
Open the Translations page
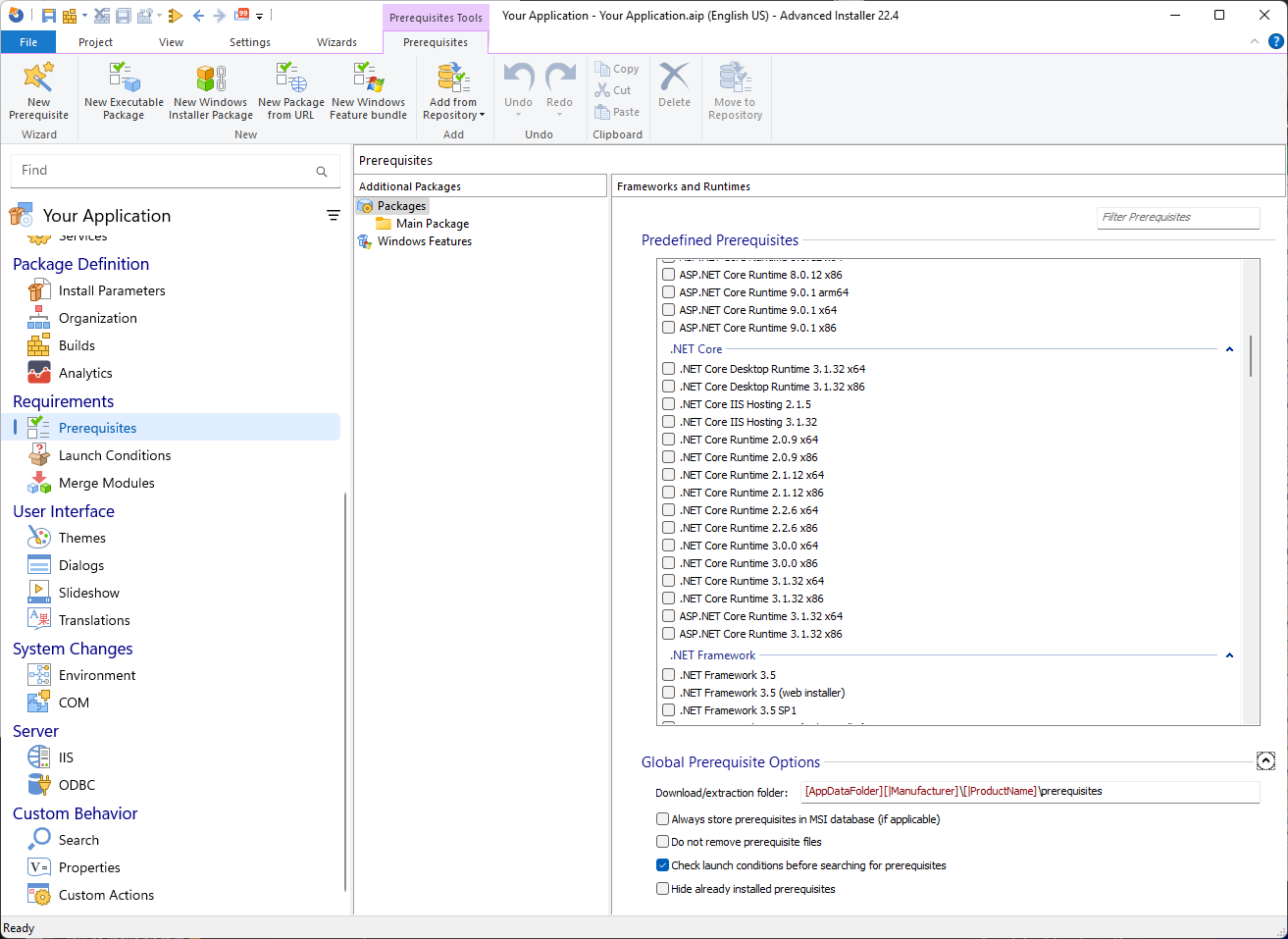[x=94, y=620]
